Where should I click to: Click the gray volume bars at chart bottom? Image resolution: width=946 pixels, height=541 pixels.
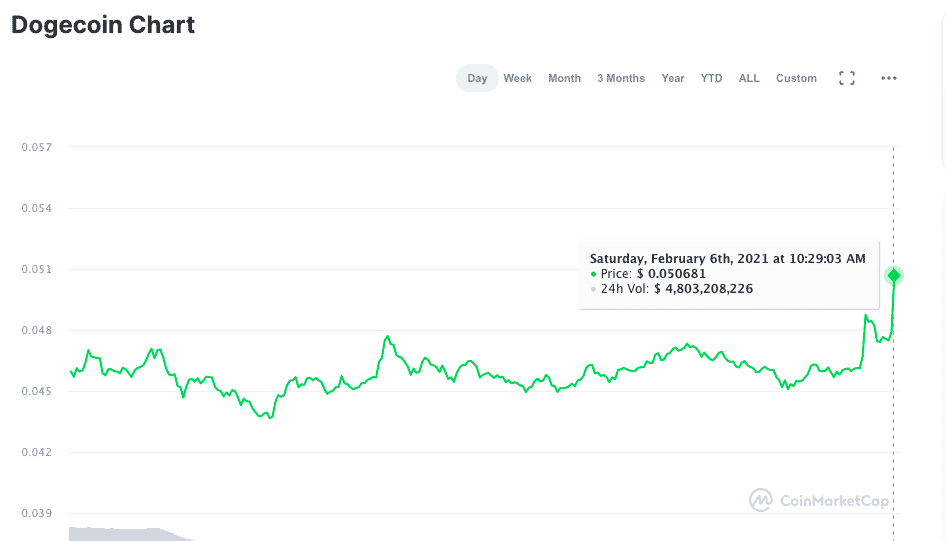pos(130,534)
